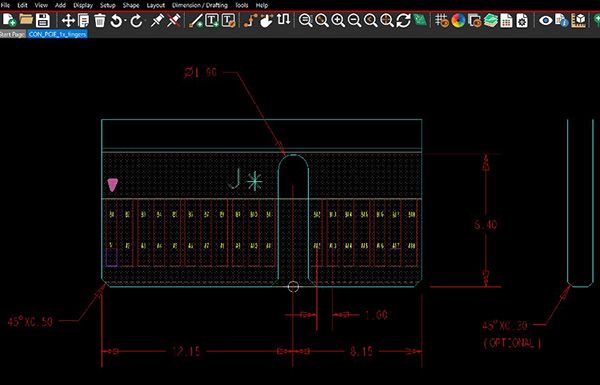Open the Color dialog color wheel icon

point(458,20)
